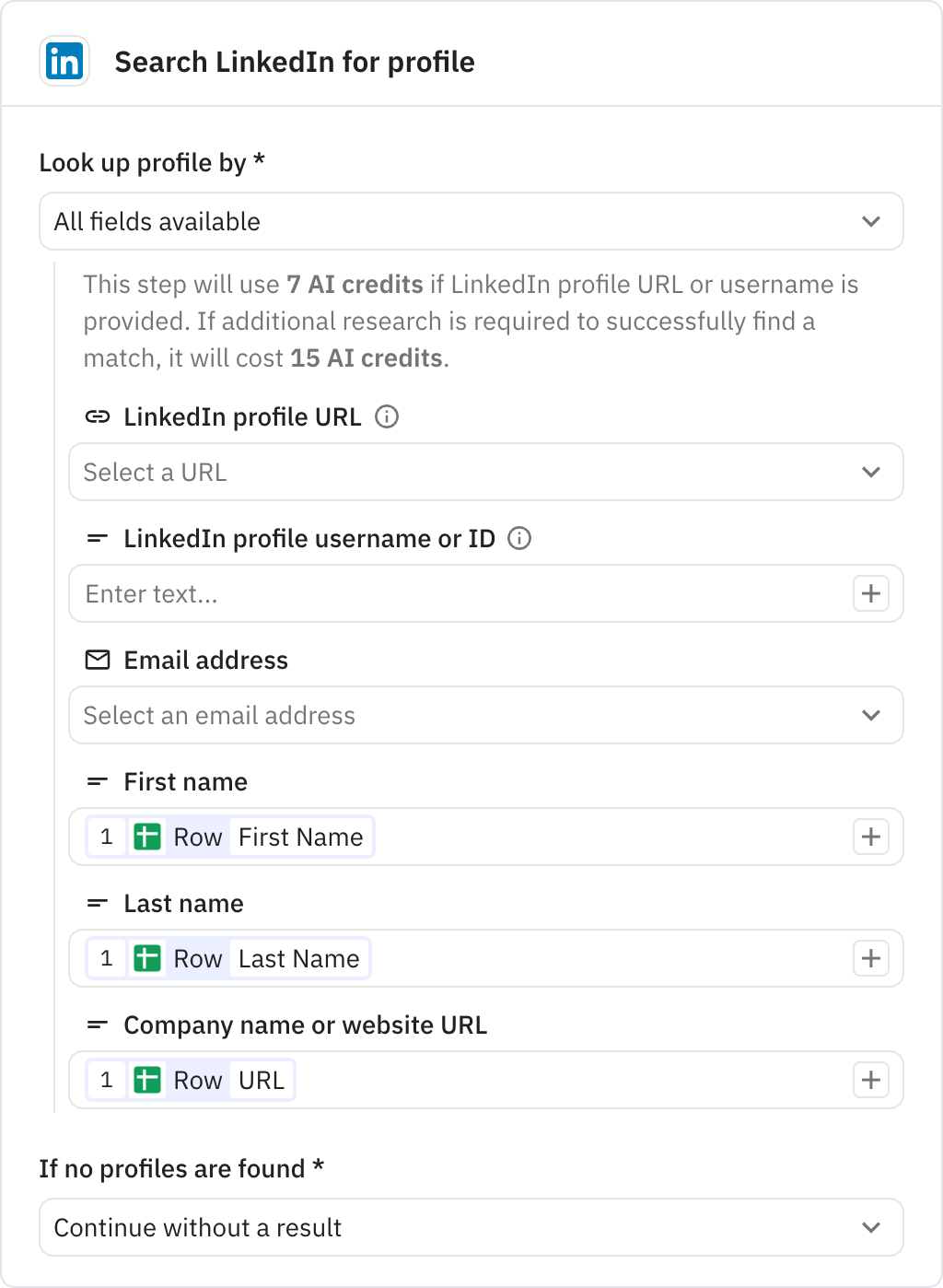The height and width of the screenshot is (1288, 943).
Task: Click text-type icon beside Last name label
Action: click(x=98, y=903)
